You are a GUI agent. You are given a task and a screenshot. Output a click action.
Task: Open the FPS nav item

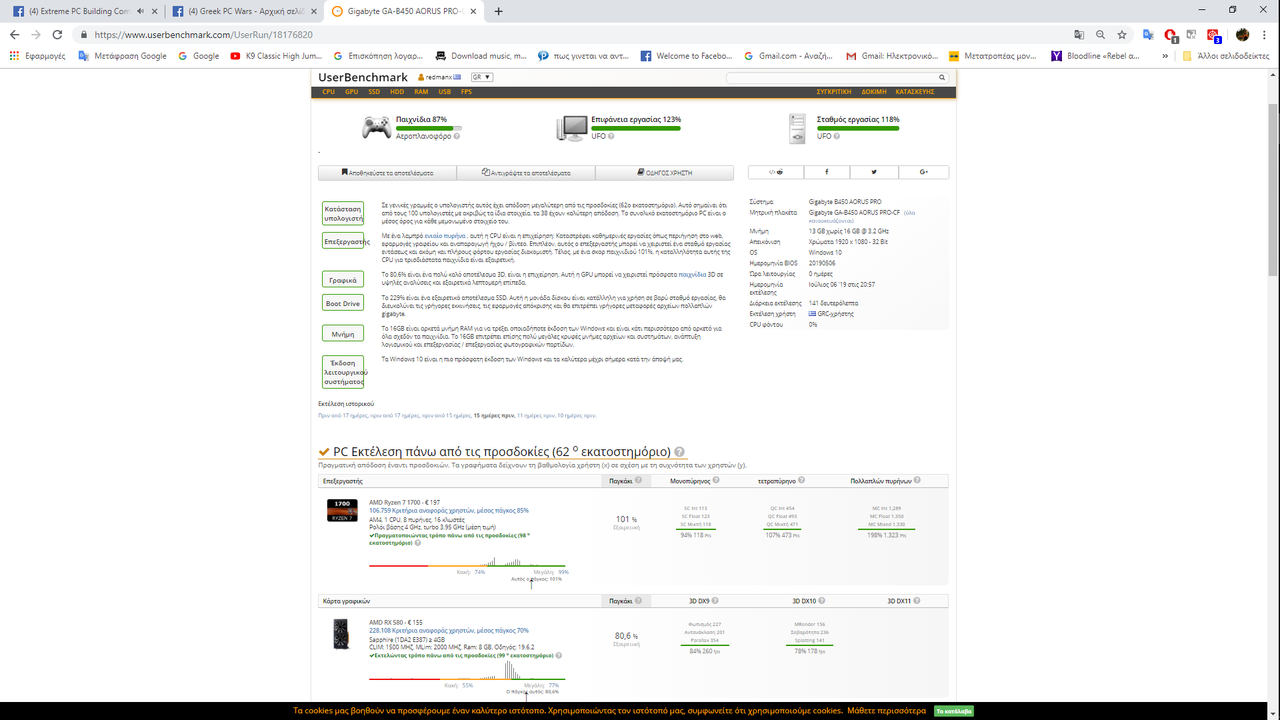tap(467, 92)
